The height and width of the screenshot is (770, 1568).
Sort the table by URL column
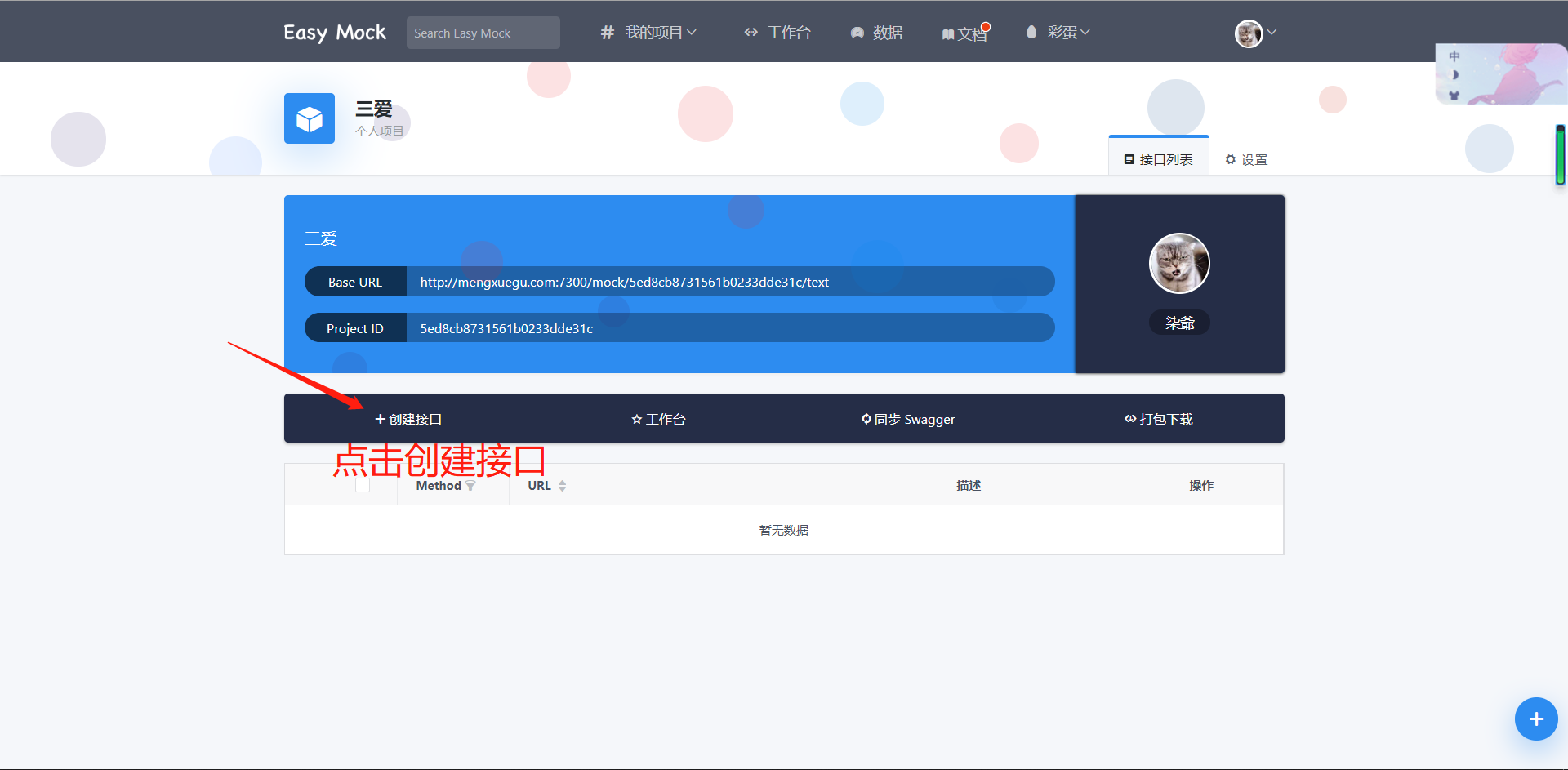point(562,486)
